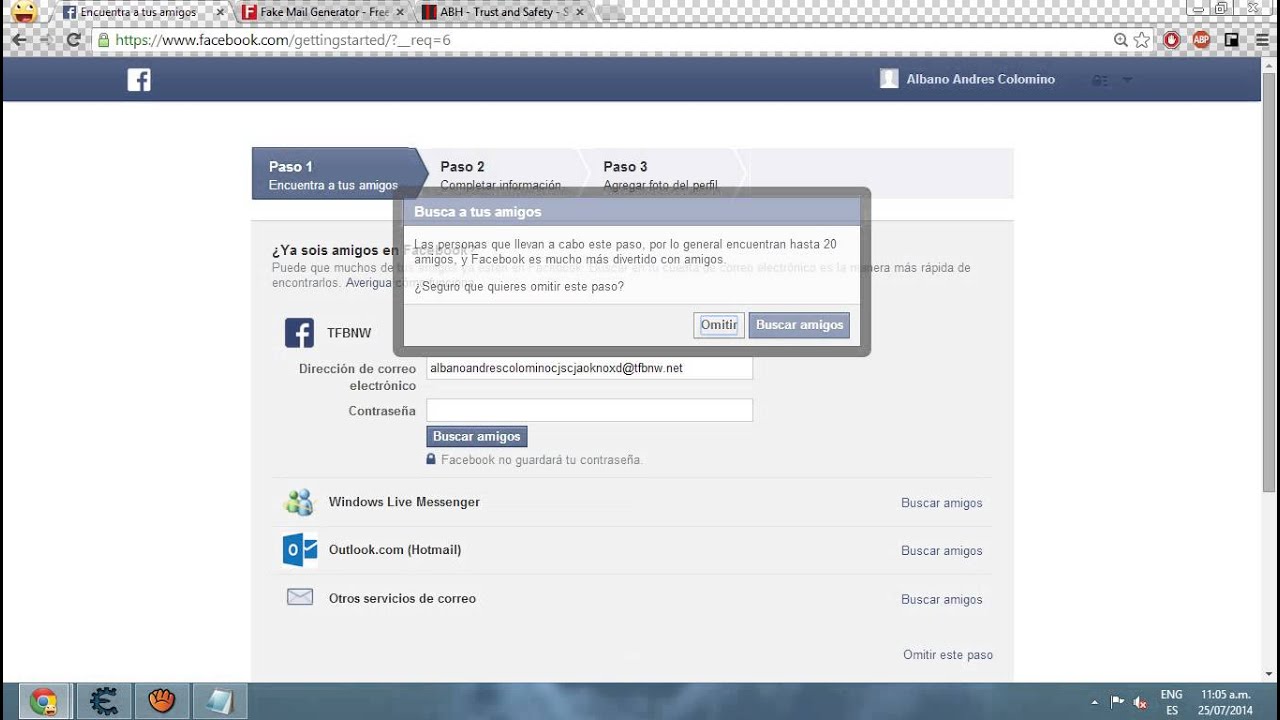The image size is (1280, 720).
Task: Bookmark this page with the star icon
Action: (1142, 40)
